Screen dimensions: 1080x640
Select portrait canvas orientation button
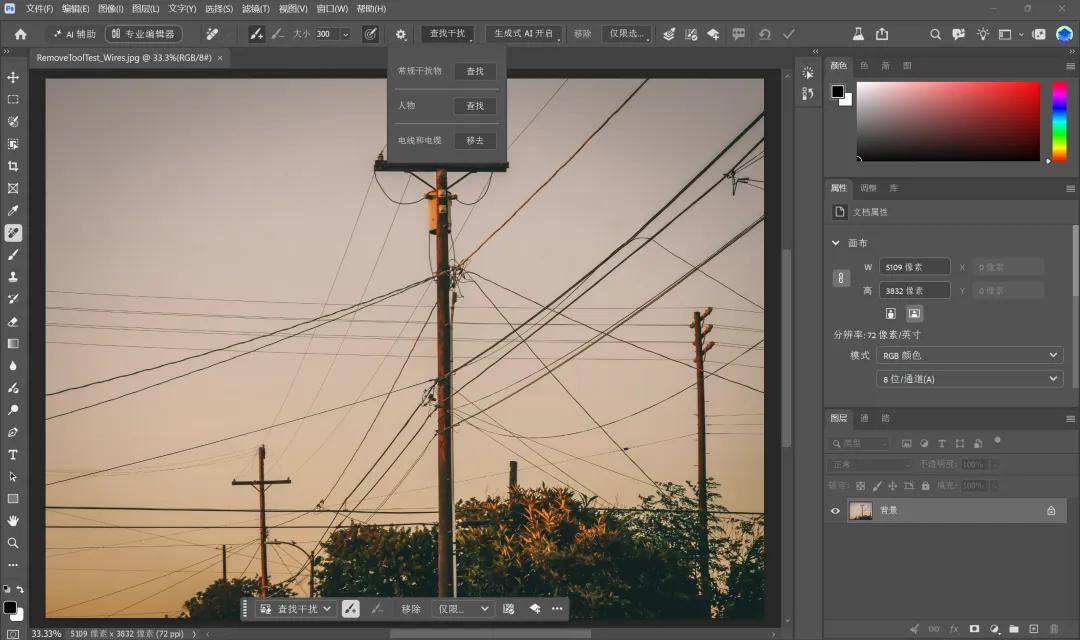tap(891, 313)
